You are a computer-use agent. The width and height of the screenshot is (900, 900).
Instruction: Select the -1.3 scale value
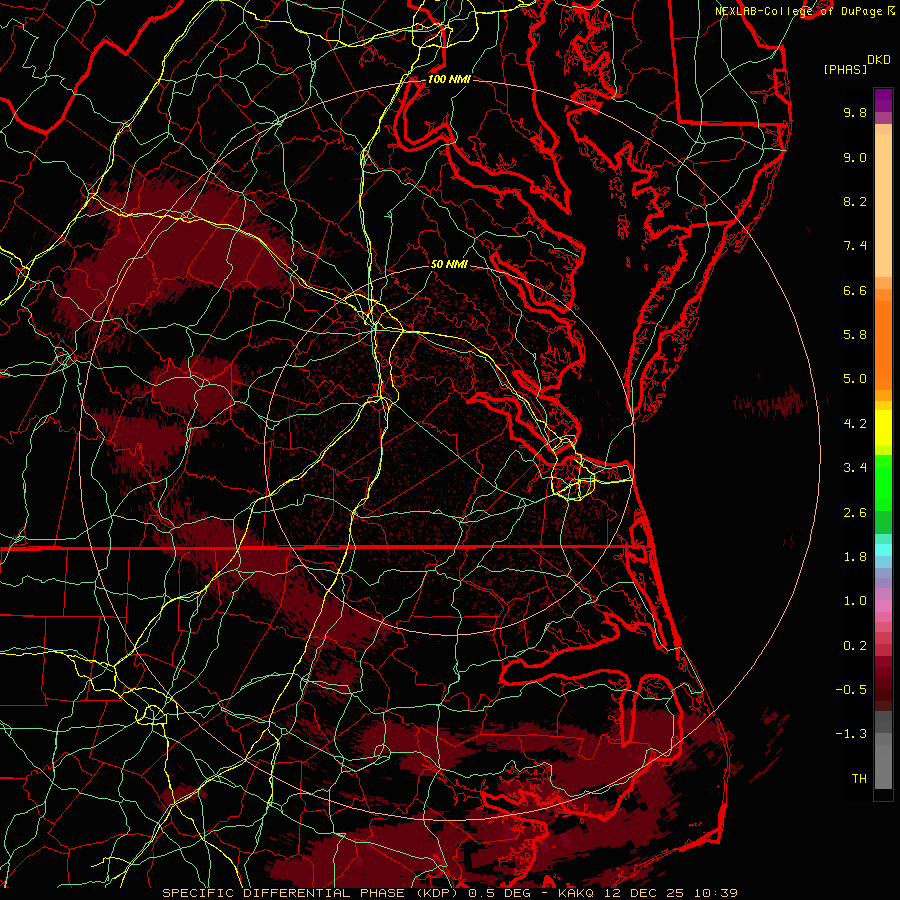[x=851, y=734]
